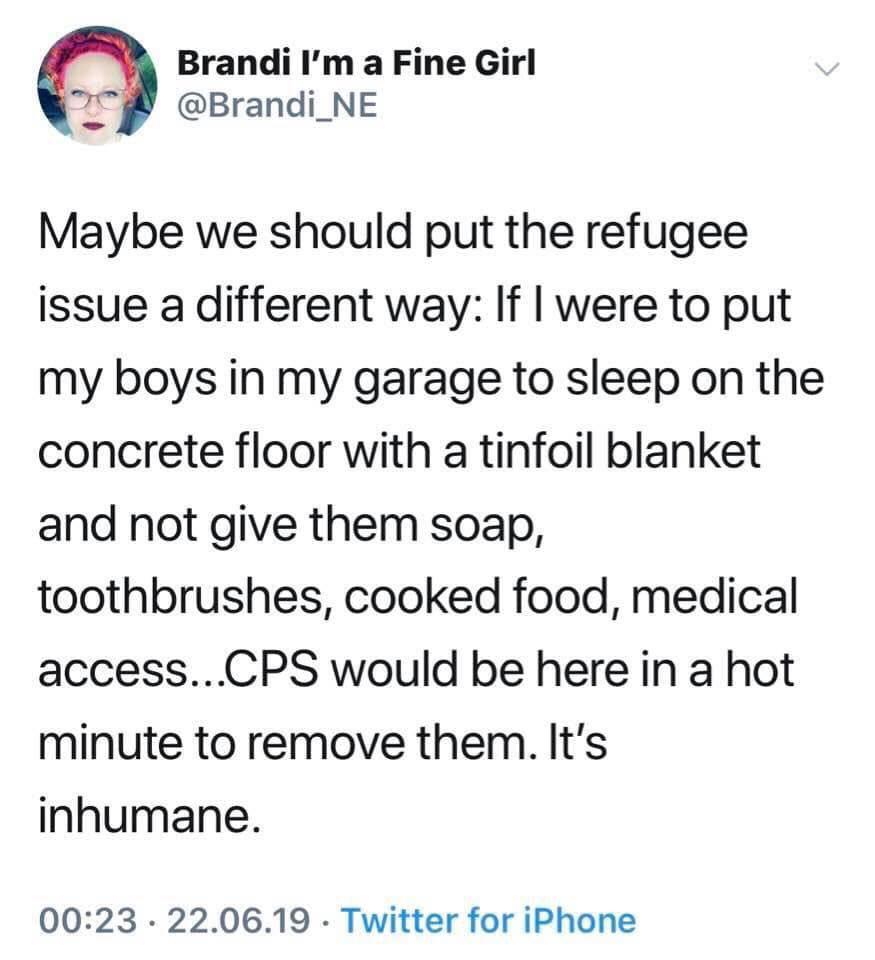Screen dimensions: 875x960
Task: Open the profile picture of Brandi
Action: click(97, 86)
